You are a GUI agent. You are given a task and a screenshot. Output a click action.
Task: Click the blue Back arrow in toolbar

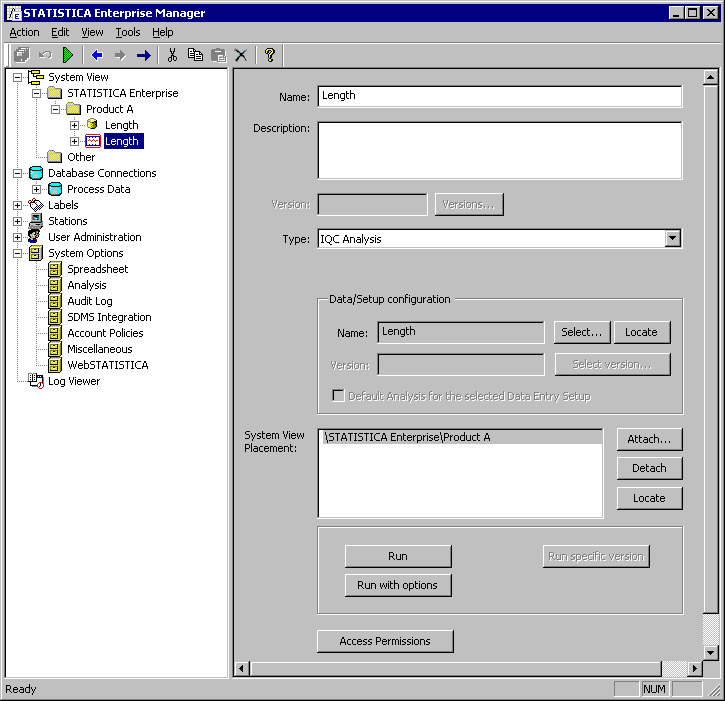97,55
